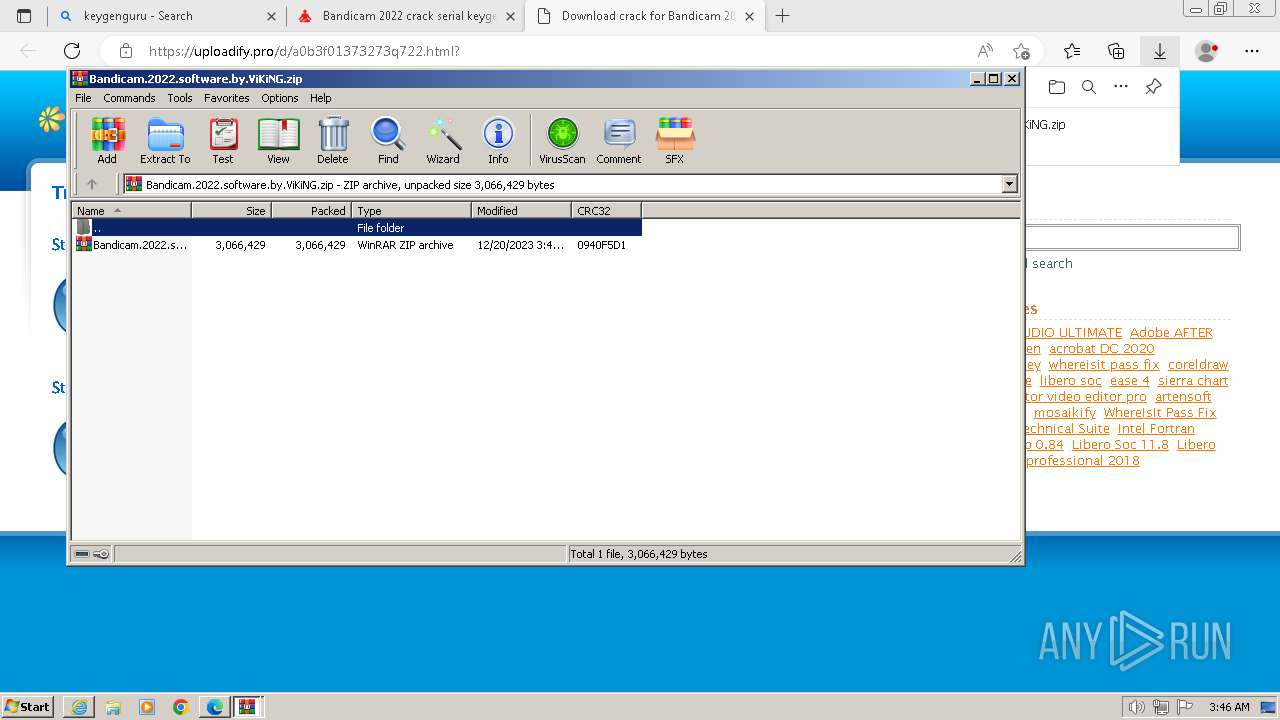Click the Extract To toolbar icon
1280x720 pixels.
click(165, 140)
